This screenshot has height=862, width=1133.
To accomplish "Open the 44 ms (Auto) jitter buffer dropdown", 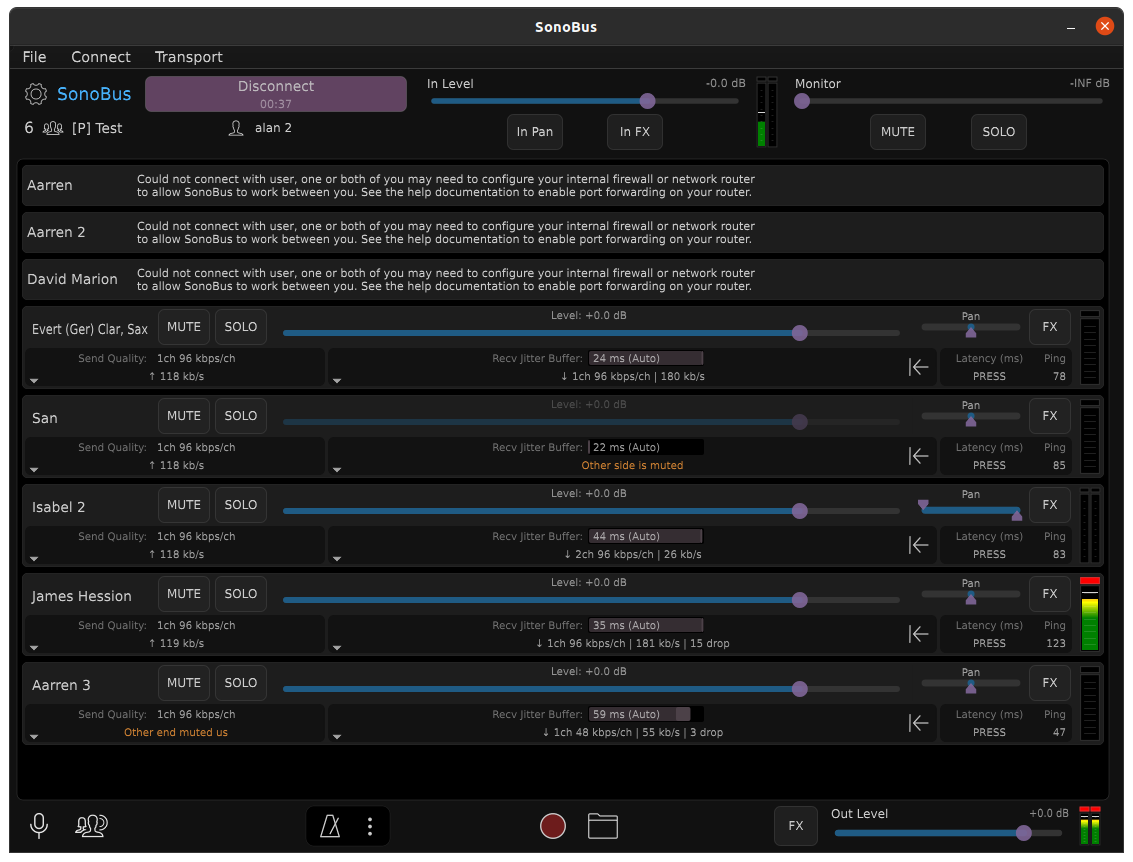I will 646,536.
